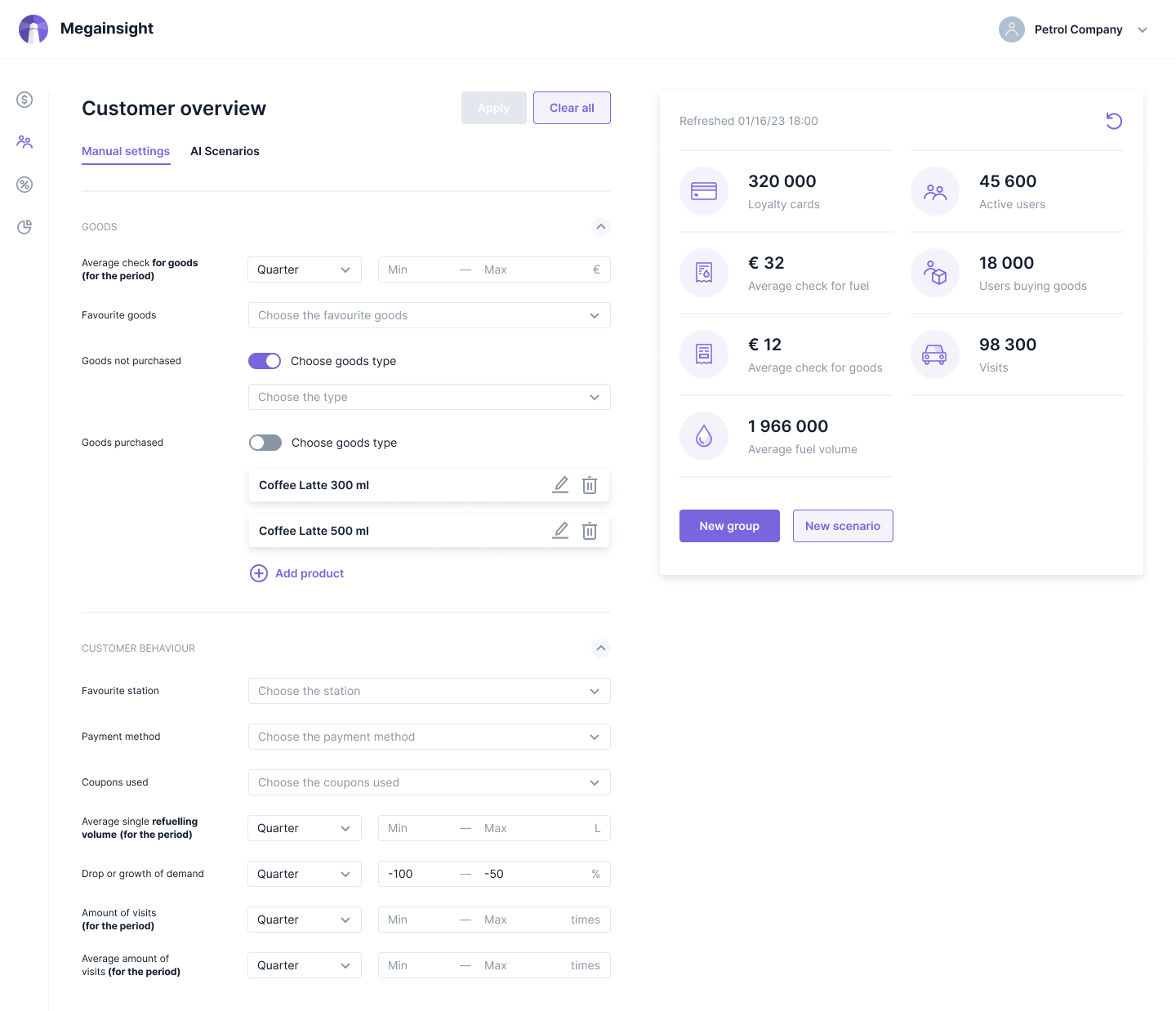
Task: Collapse the Goods section
Action: (x=601, y=227)
